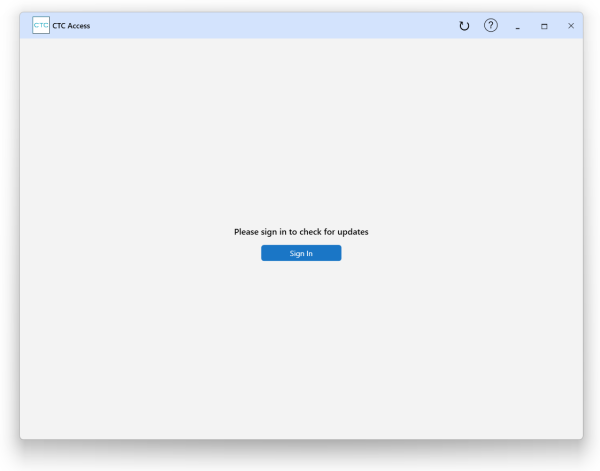Click the square maximize button
This screenshot has height=471, width=600.
(544, 26)
